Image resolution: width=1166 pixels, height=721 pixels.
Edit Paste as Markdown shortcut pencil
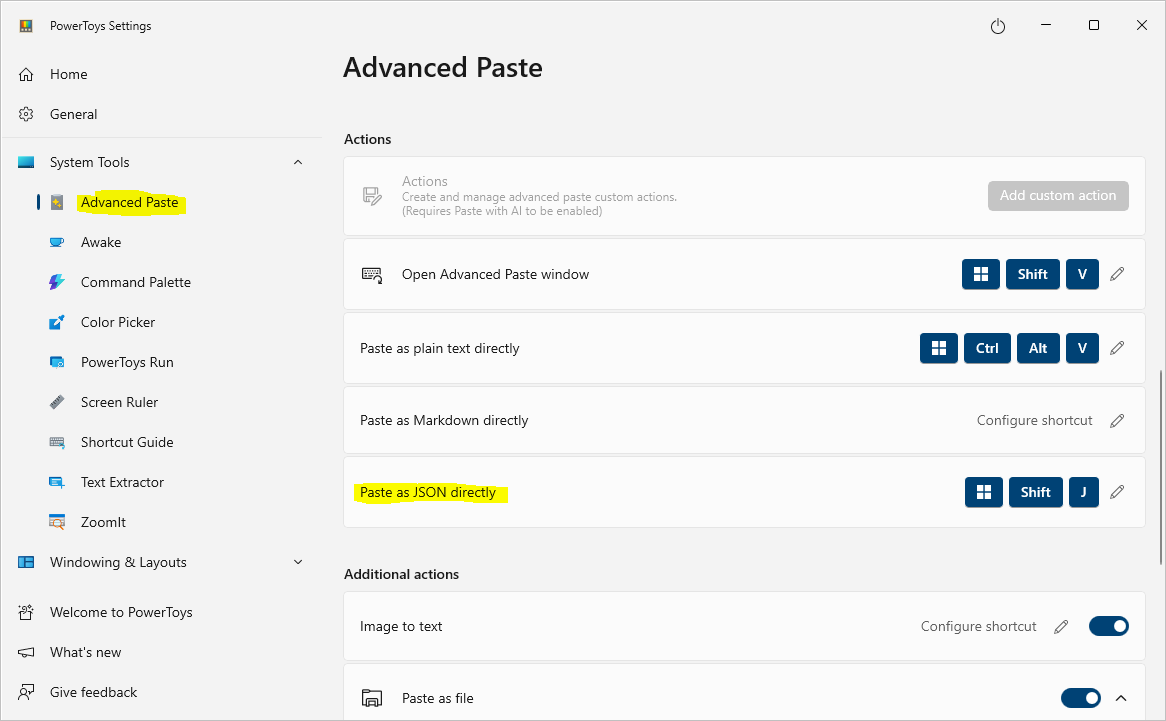[x=1117, y=421]
